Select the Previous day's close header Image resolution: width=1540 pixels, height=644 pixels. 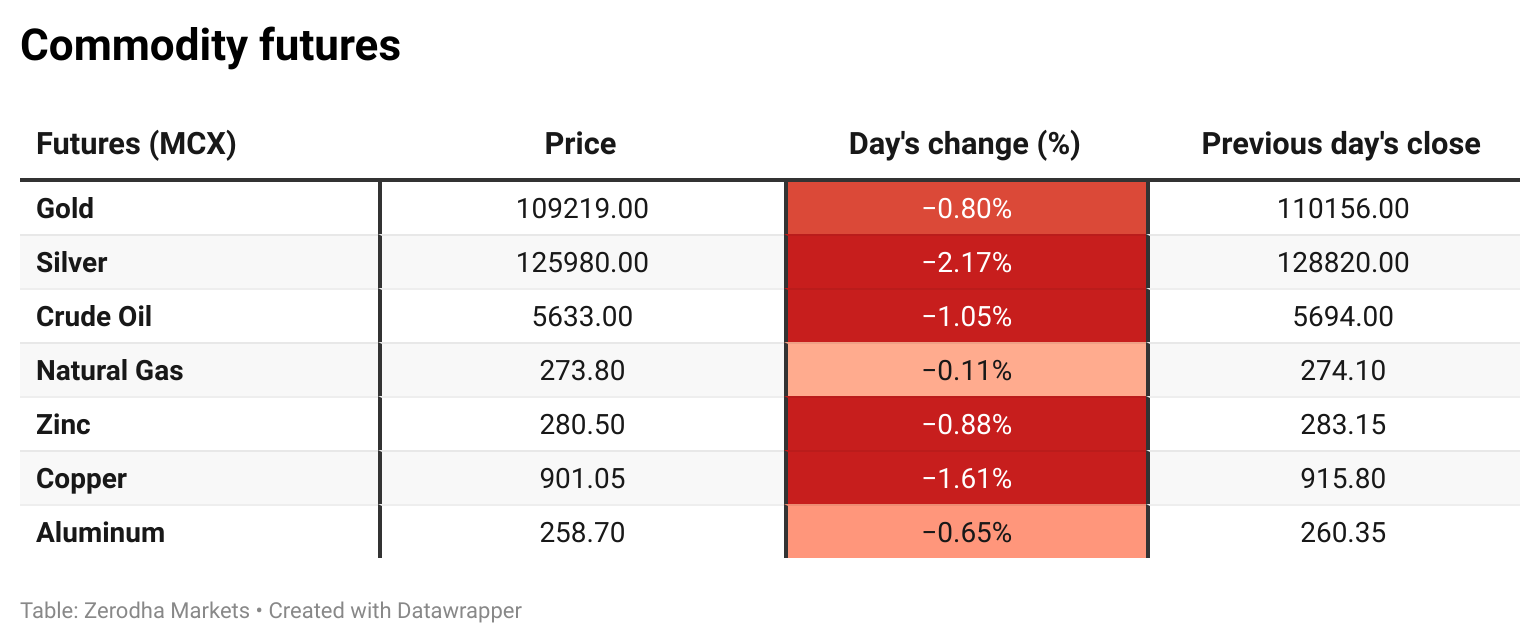[x=1340, y=144]
